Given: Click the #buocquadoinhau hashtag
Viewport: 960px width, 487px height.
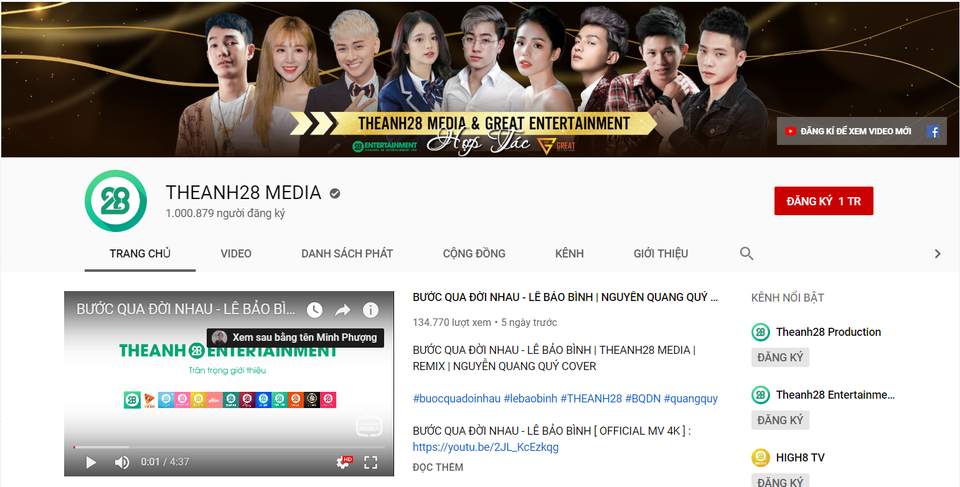Looking at the screenshot, I should [457, 399].
